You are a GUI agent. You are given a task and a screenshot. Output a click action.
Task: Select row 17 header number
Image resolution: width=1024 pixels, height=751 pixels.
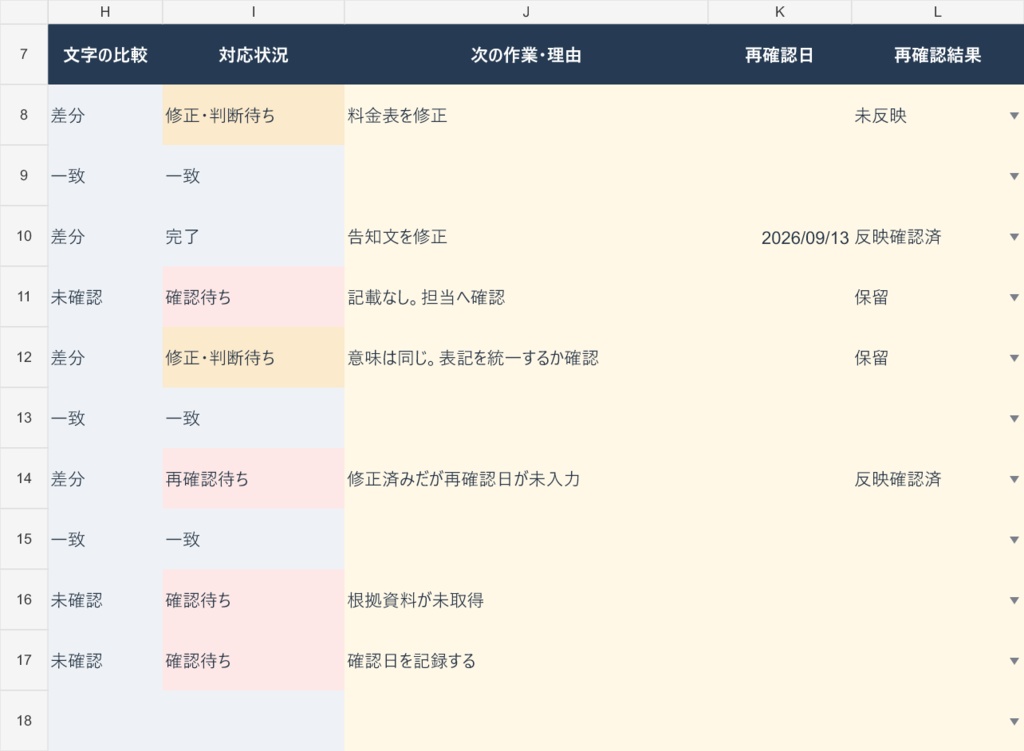coord(24,660)
